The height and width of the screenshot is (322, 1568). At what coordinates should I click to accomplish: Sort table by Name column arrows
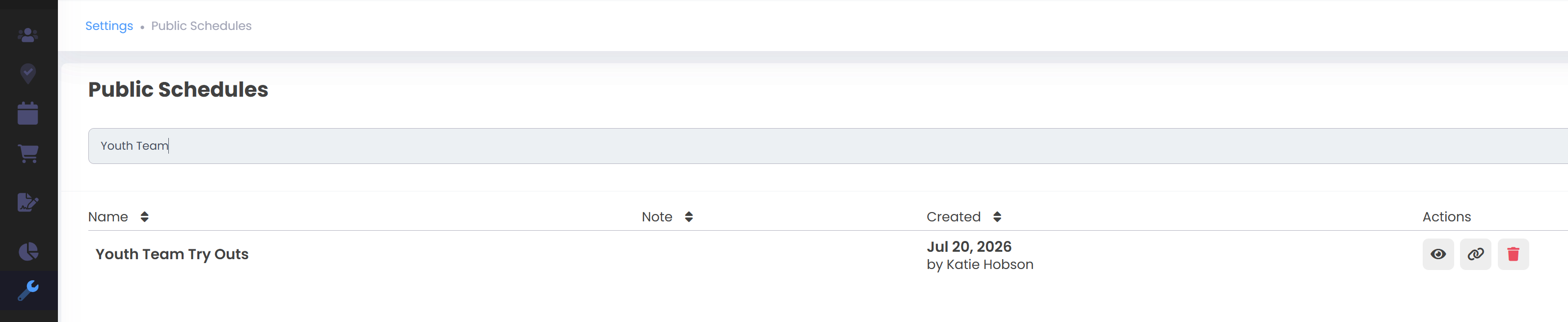144,216
